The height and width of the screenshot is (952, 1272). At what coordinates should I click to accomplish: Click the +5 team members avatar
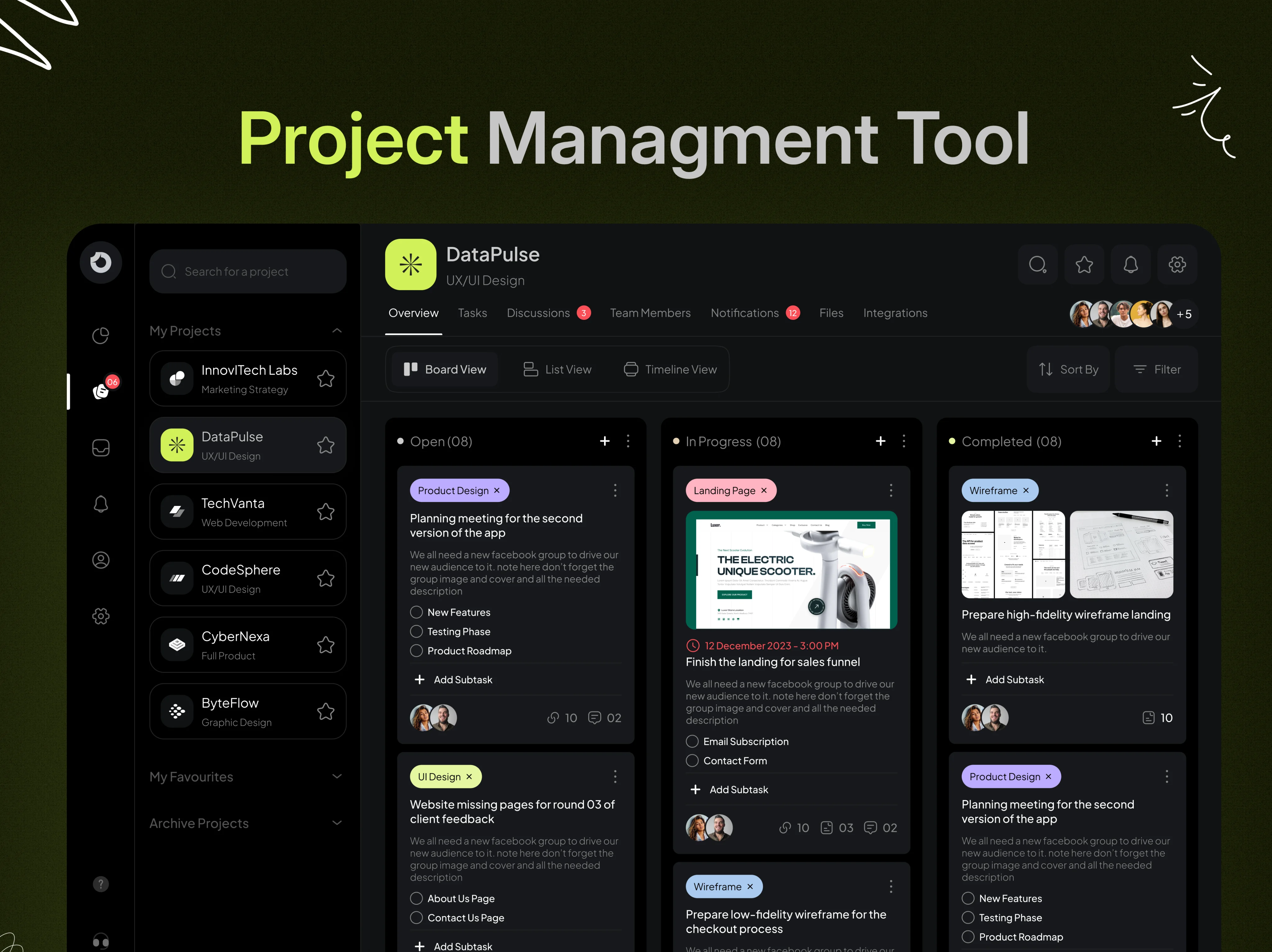pos(1183,314)
